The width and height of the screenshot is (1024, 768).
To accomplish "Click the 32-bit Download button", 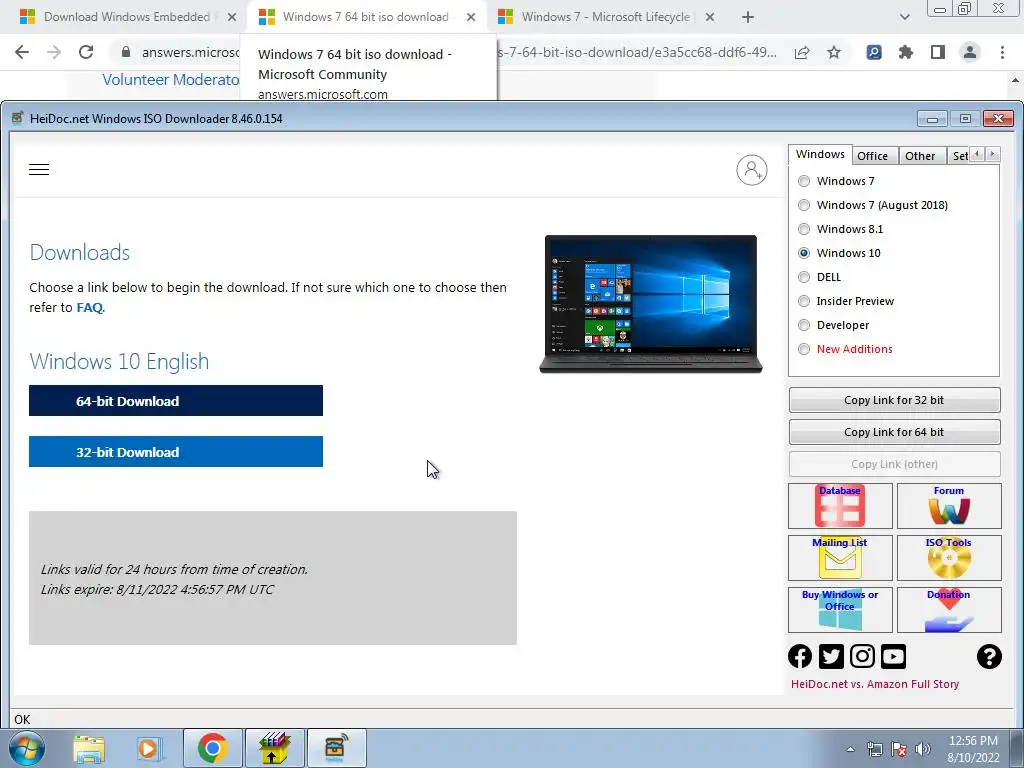I will [176, 452].
